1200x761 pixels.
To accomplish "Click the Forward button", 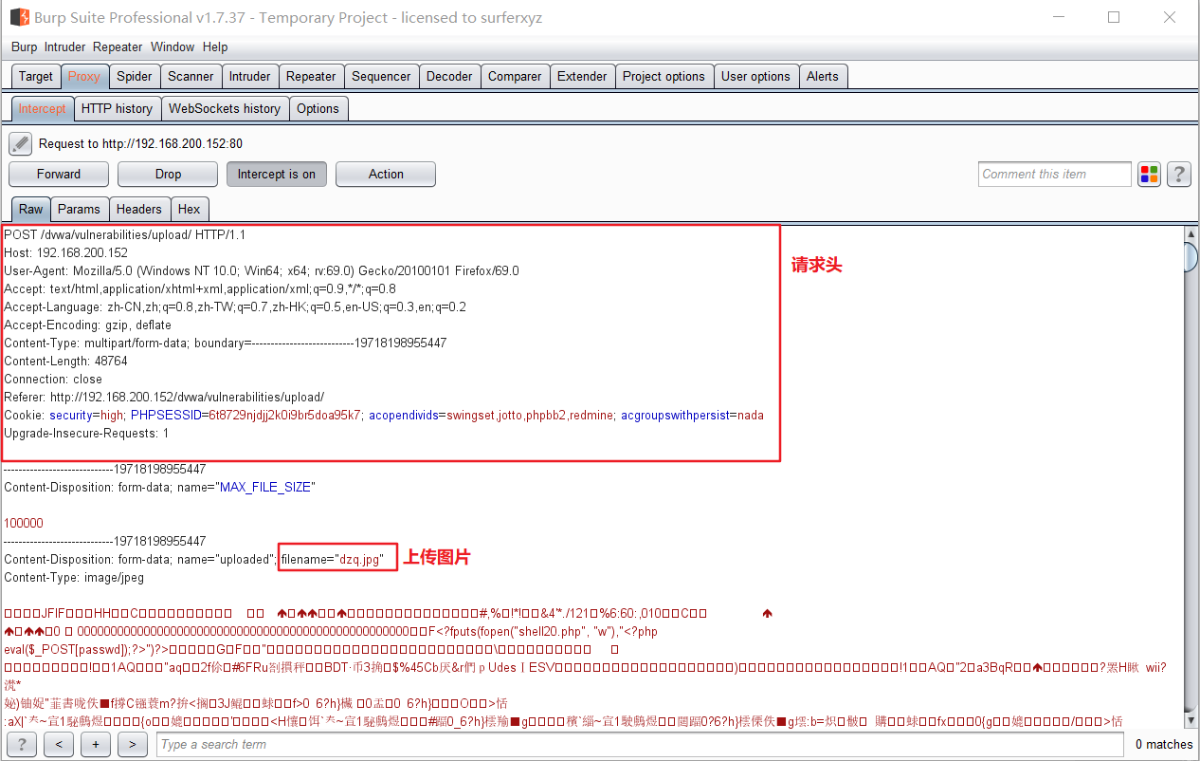I will tap(59, 174).
